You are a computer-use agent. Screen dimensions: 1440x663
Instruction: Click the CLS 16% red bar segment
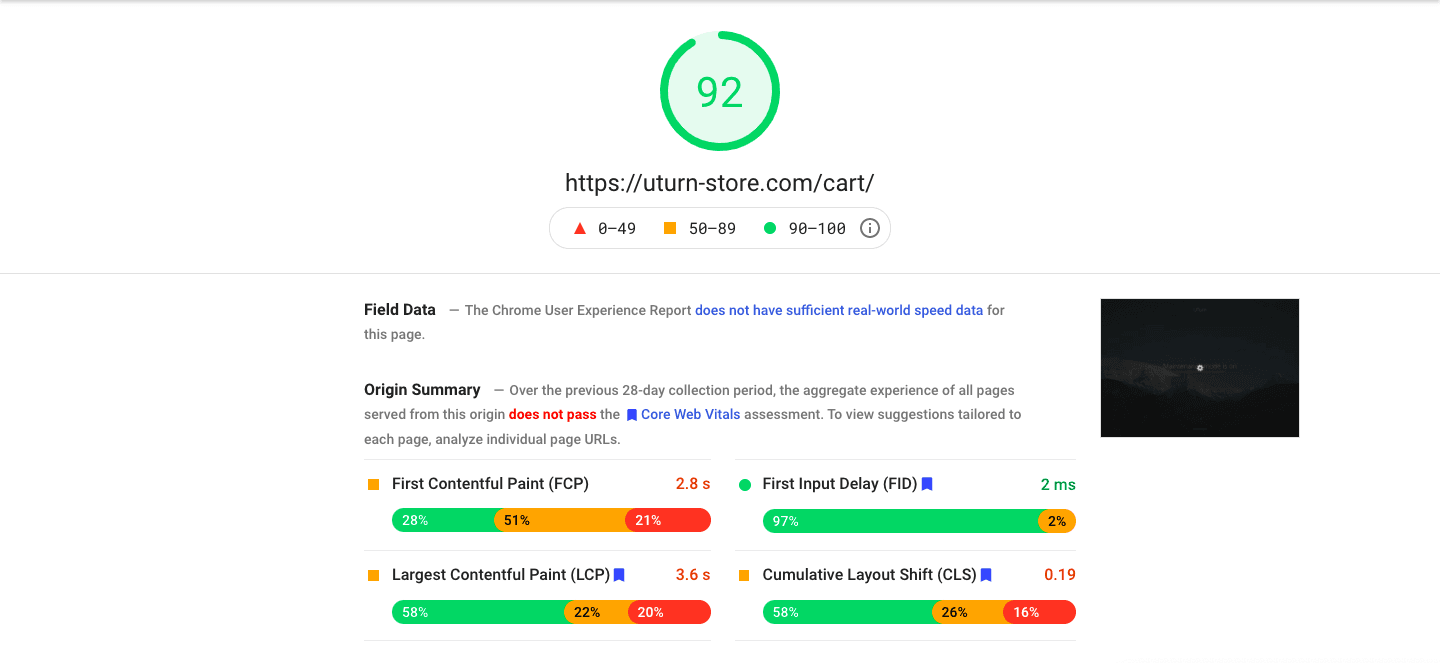click(1039, 612)
